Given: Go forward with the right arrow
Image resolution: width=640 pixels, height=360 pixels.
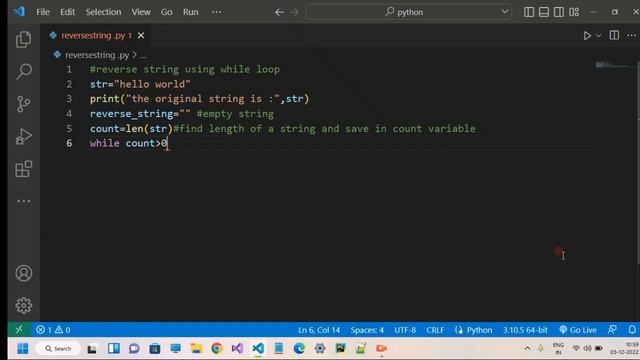Looking at the screenshot, I should (x=294, y=12).
